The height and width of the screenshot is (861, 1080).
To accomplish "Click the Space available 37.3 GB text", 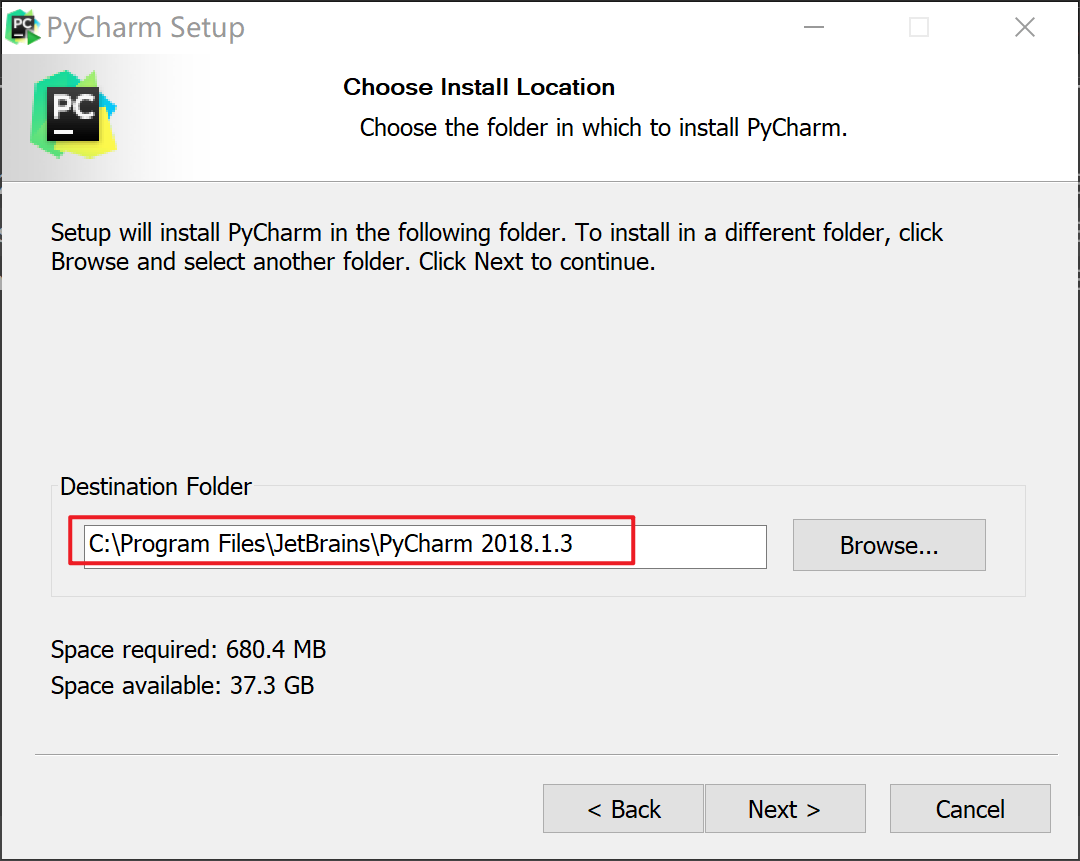I will 182,685.
